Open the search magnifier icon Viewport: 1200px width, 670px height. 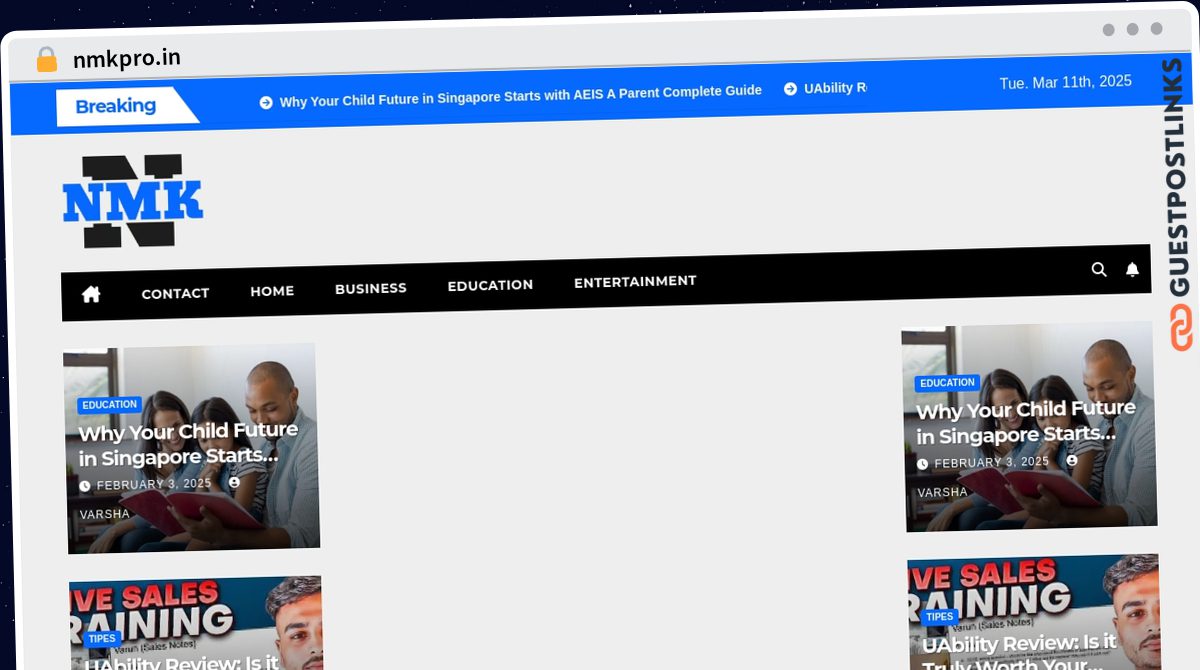[1099, 270]
